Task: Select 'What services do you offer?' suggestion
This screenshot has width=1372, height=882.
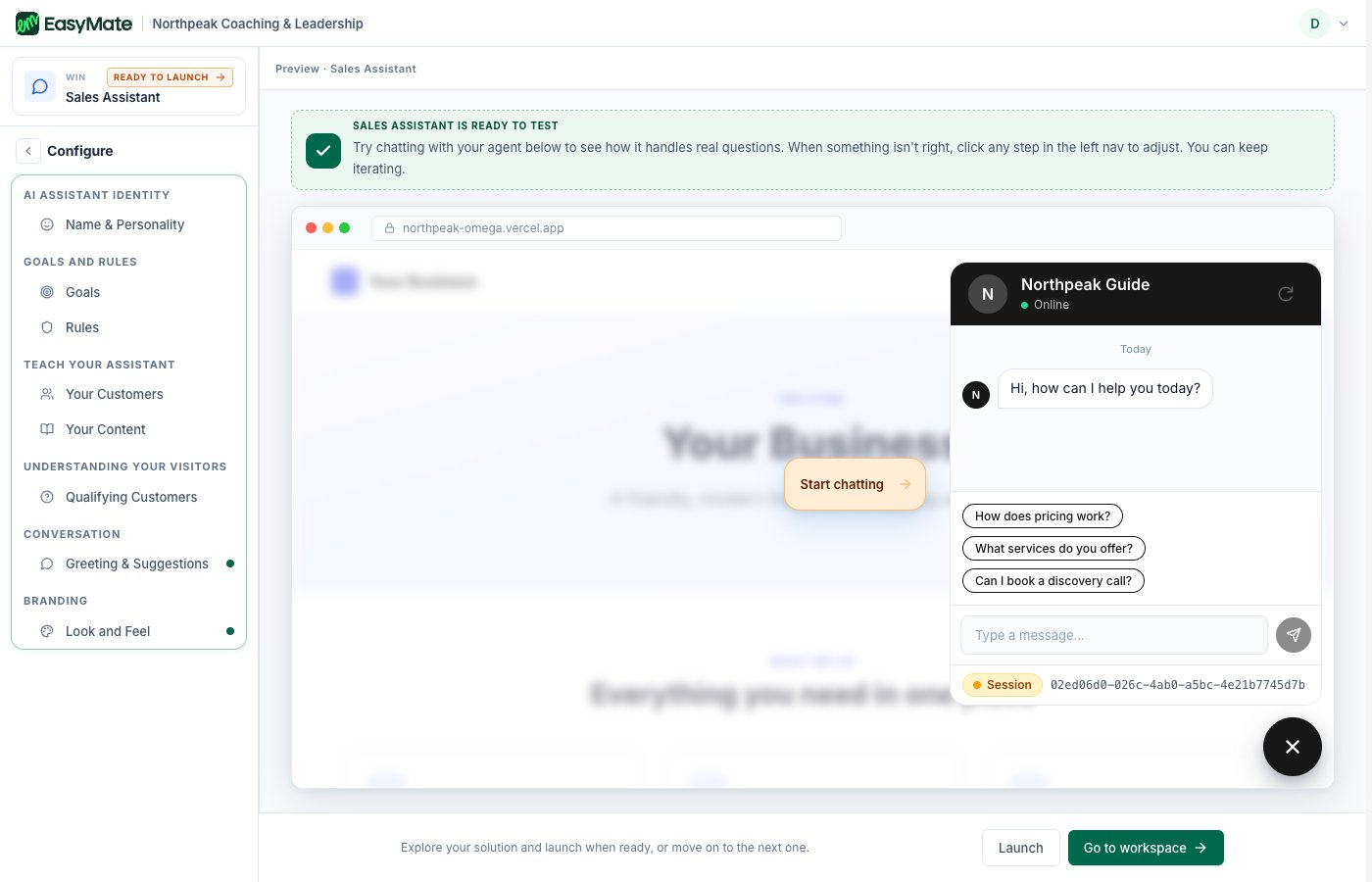Action: [x=1053, y=549]
